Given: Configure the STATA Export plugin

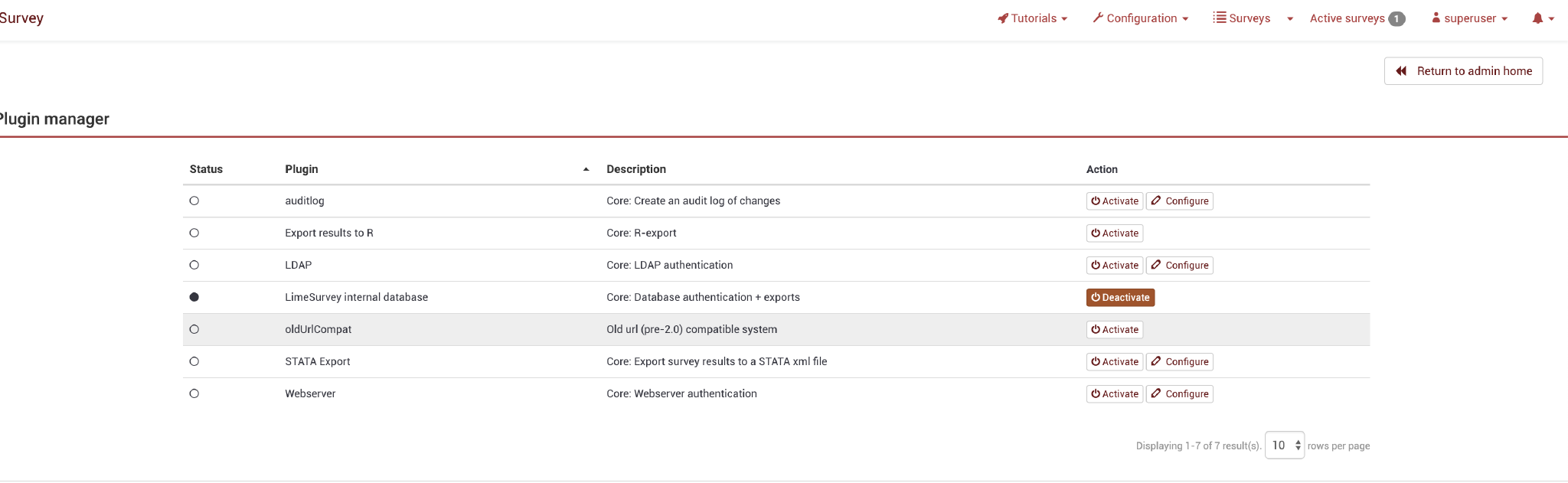Looking at the screenshot, I should 1179,361.
